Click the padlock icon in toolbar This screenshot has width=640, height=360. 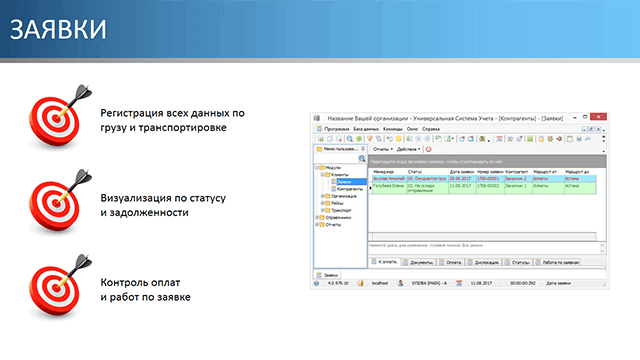pyautogui.click(x=541, y=139)
